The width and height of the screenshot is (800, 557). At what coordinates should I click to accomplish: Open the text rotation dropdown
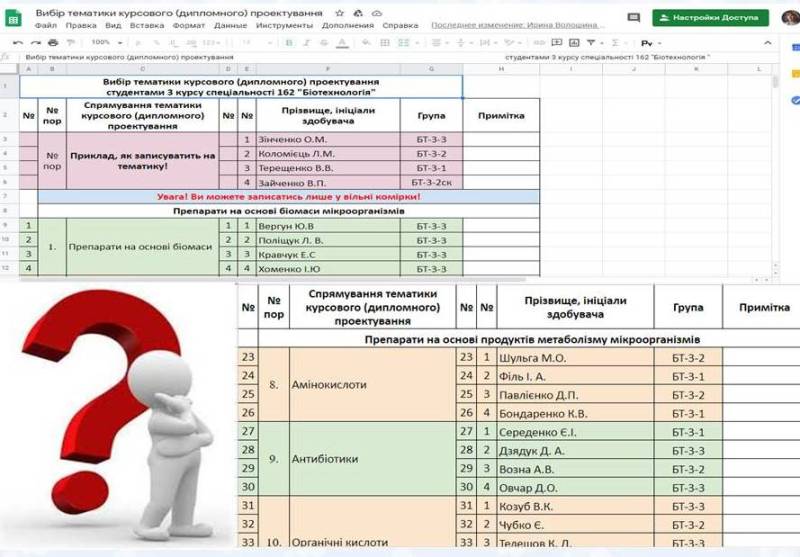tap(512, 43)
